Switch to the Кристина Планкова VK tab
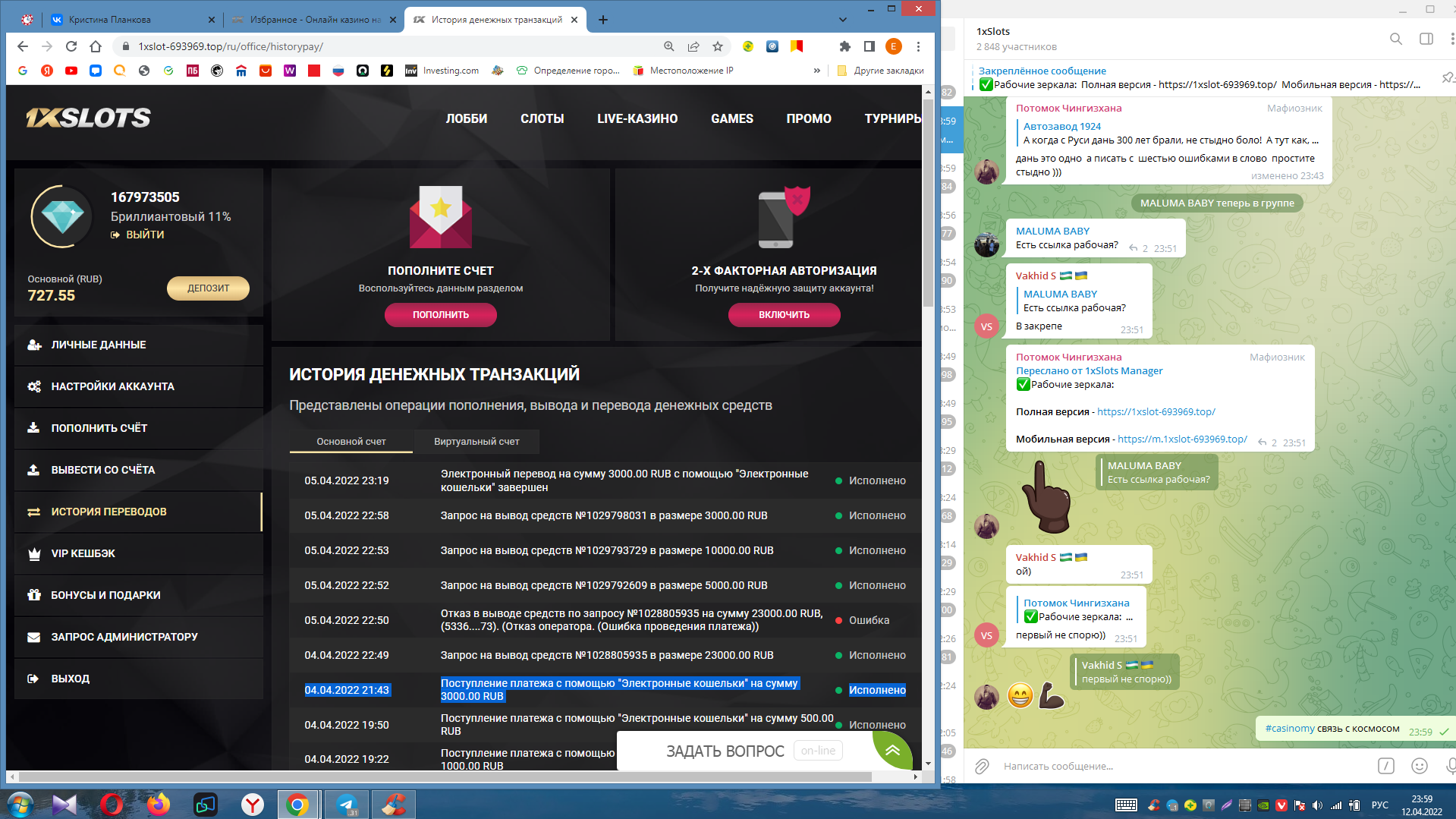The image size is (1456, 819). [133, 20]
